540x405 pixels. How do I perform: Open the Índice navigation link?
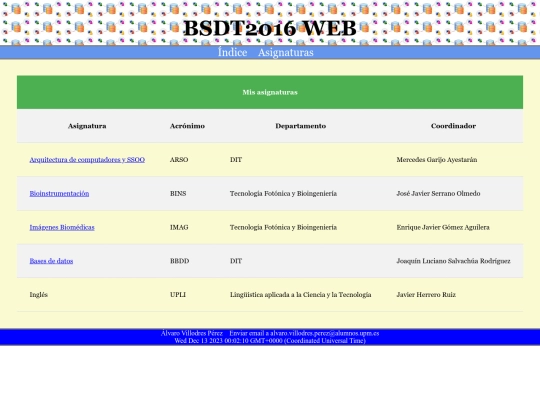[x=232, y=52]
